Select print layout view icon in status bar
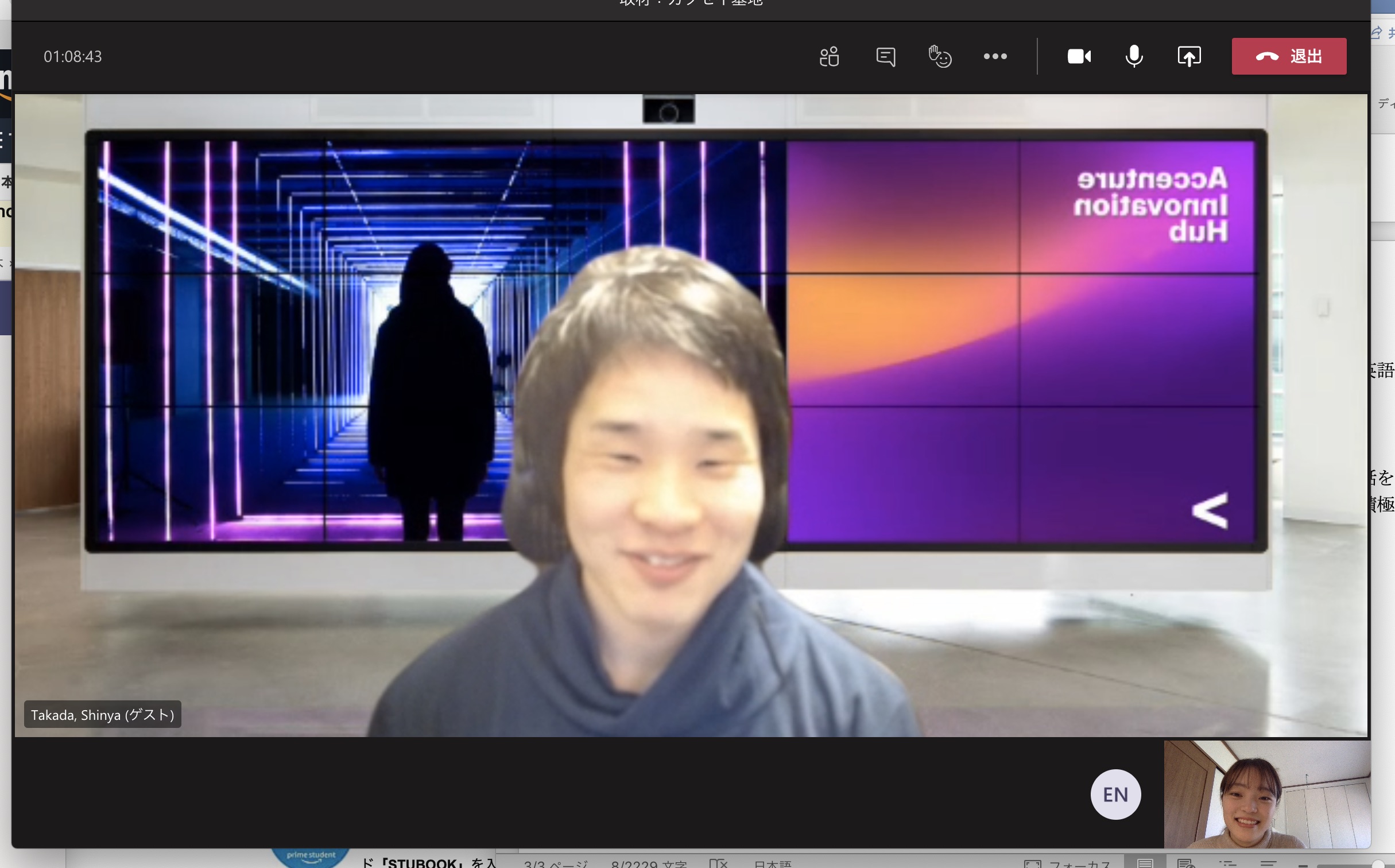Screen dimensions: 1395x868 1145,863
